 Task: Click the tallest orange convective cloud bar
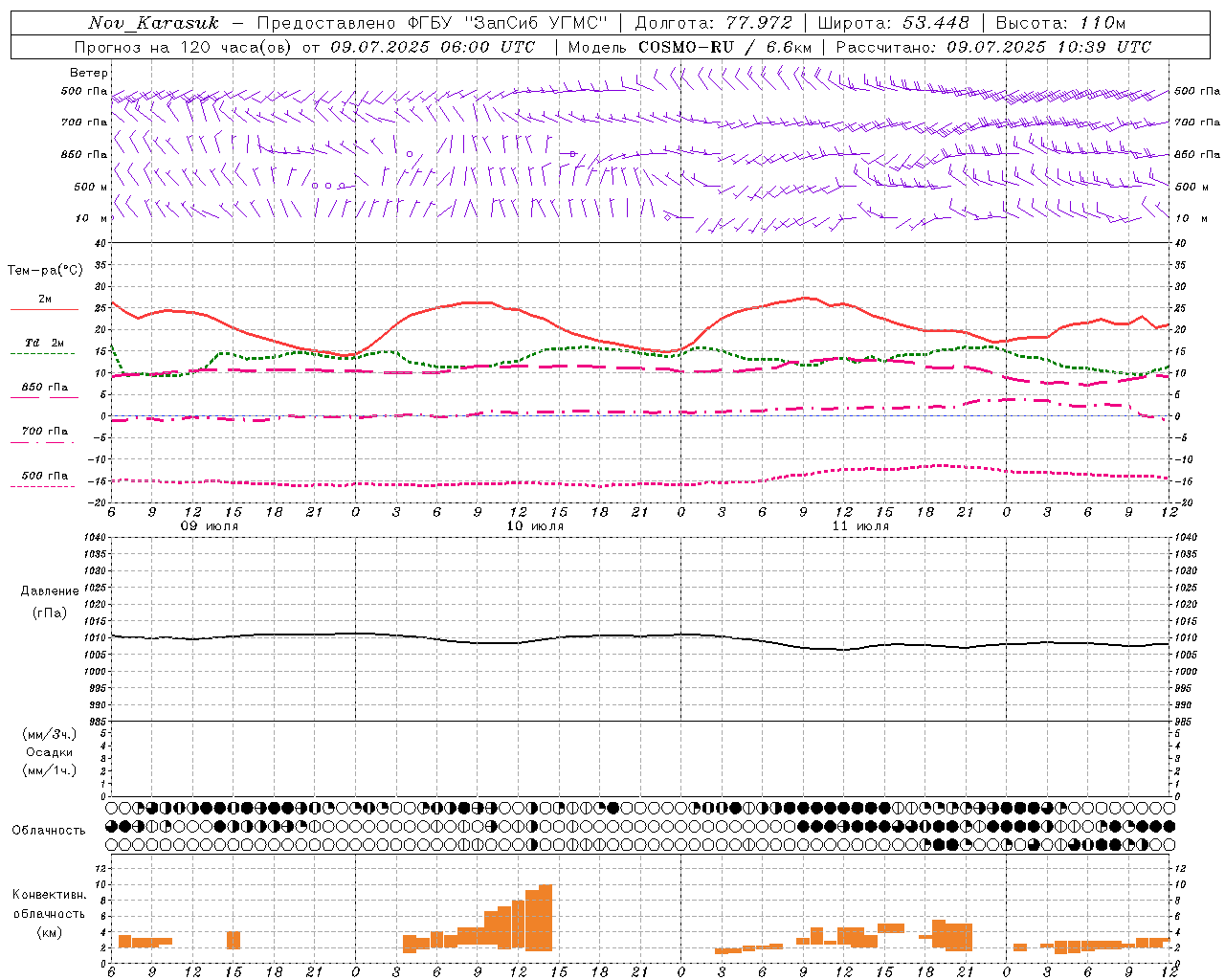546,918
